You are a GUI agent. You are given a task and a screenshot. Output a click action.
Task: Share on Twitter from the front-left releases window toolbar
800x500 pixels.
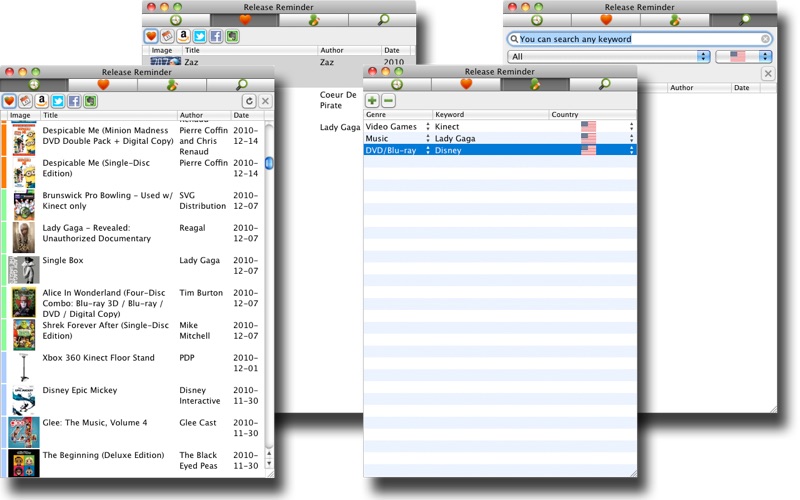tap(58, 101)
